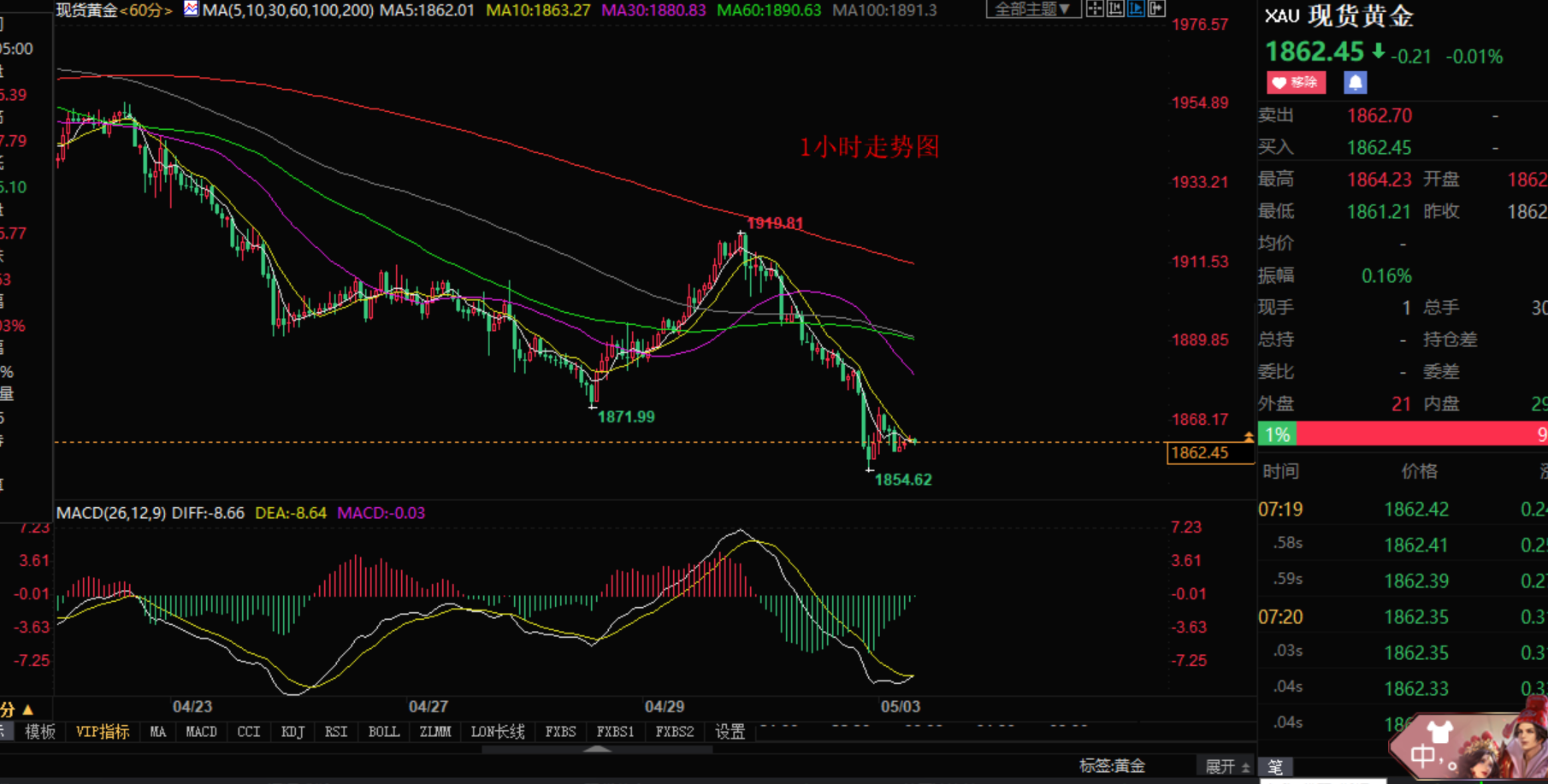Click the crosshair cursor icon above chart
The image size is (1548, 784).
pyautogui.click(x=1095, y=9)
